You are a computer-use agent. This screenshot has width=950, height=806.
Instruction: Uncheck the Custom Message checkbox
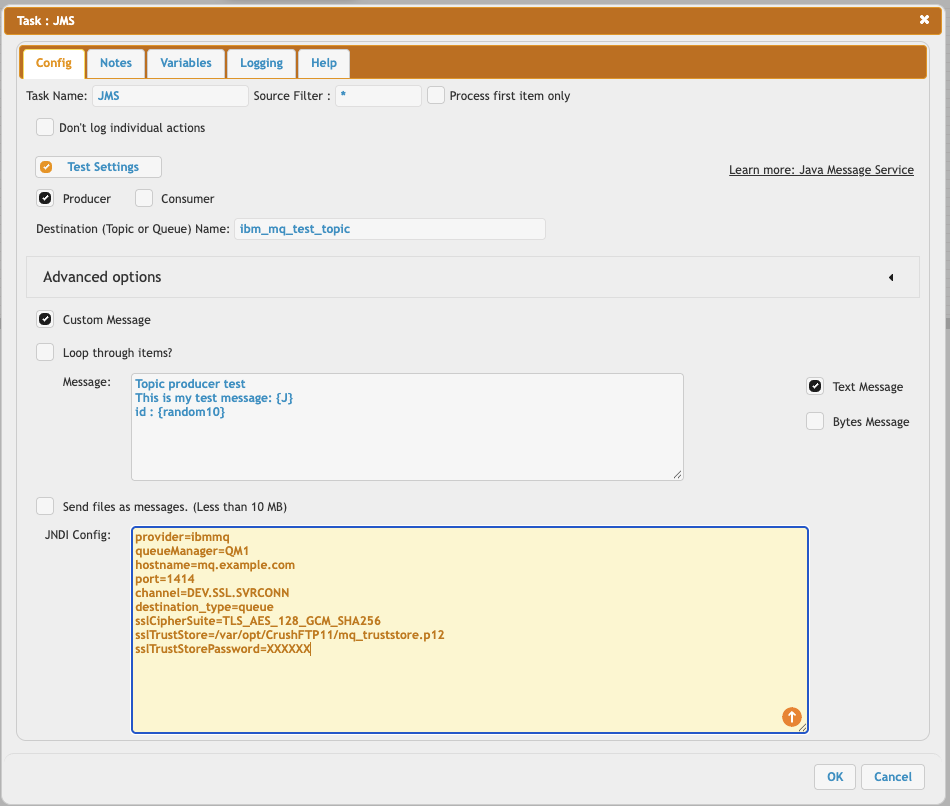pyautogui.click(x=45, y=319)
